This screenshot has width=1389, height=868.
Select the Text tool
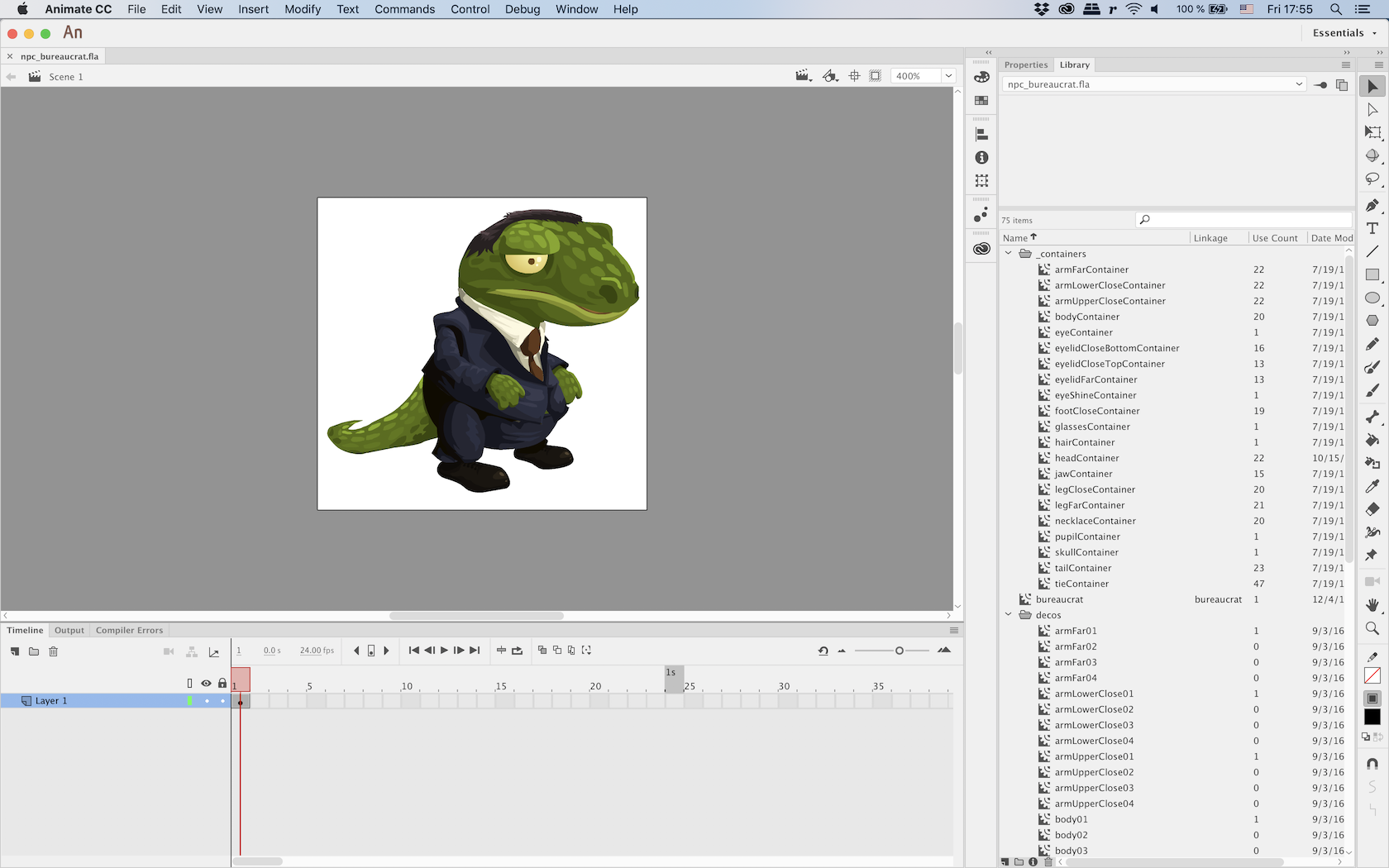coord(1372,228)
